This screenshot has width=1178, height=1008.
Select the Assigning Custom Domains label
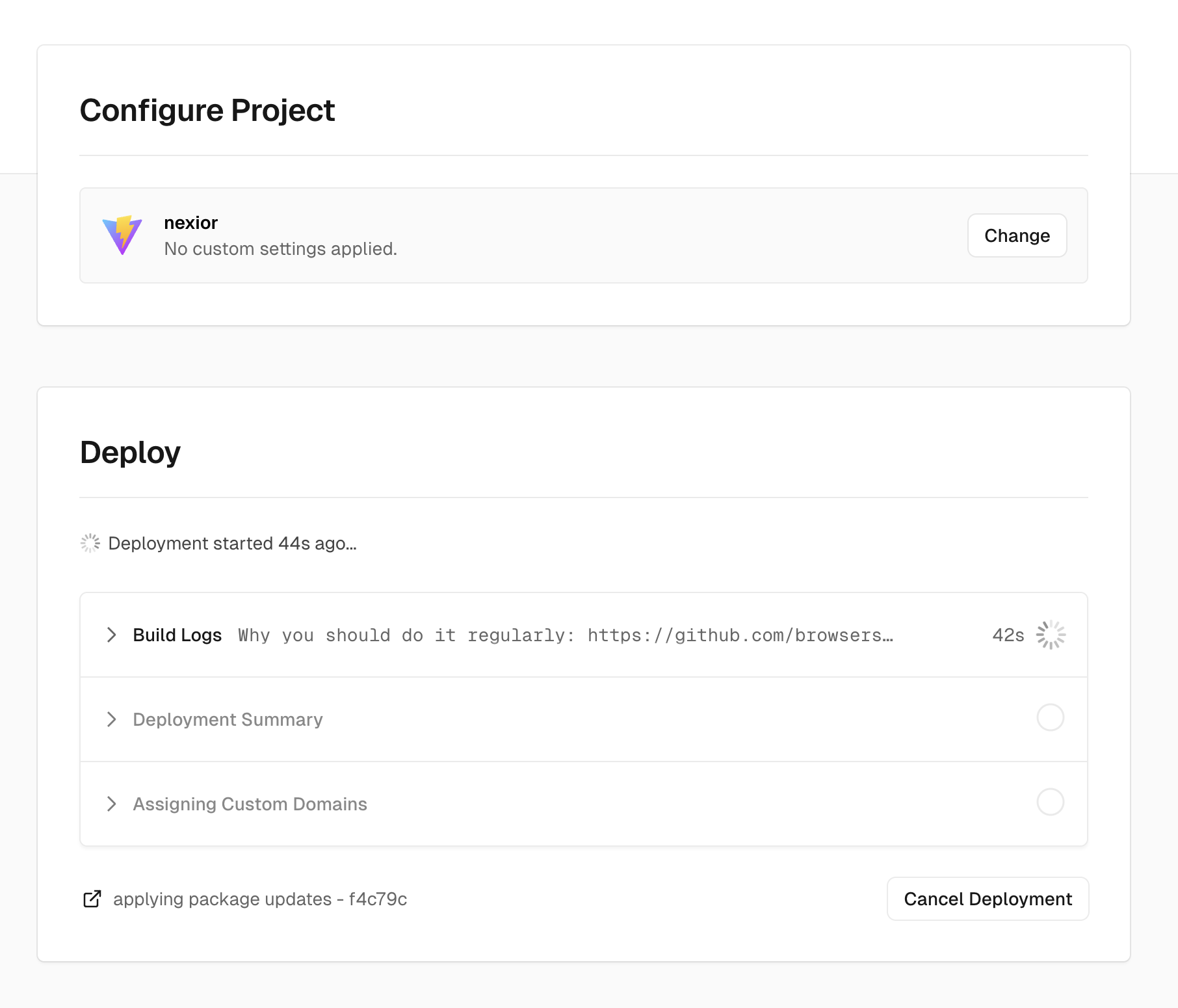250,804
